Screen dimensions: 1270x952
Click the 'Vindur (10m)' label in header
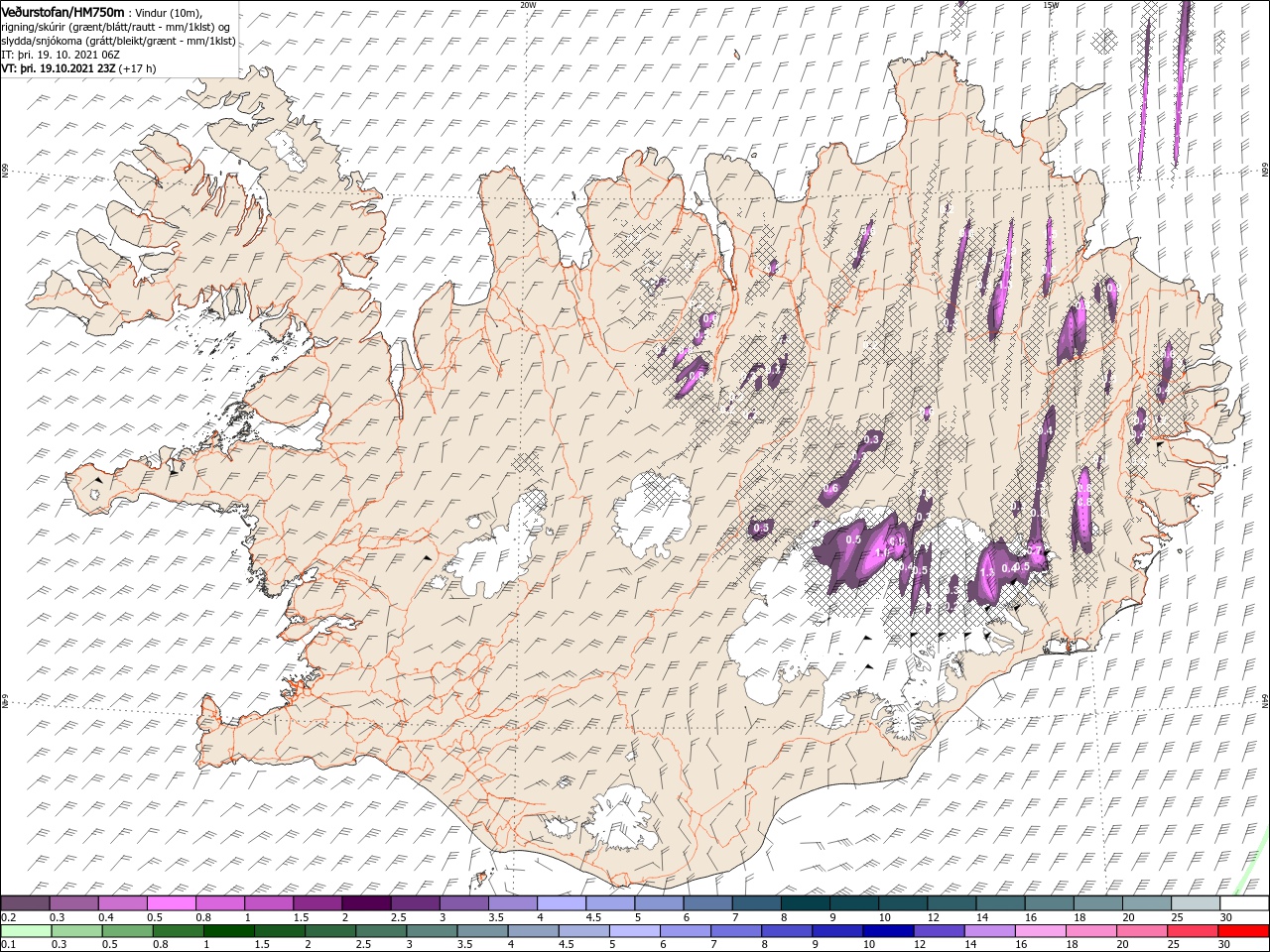tap(169, 12)
